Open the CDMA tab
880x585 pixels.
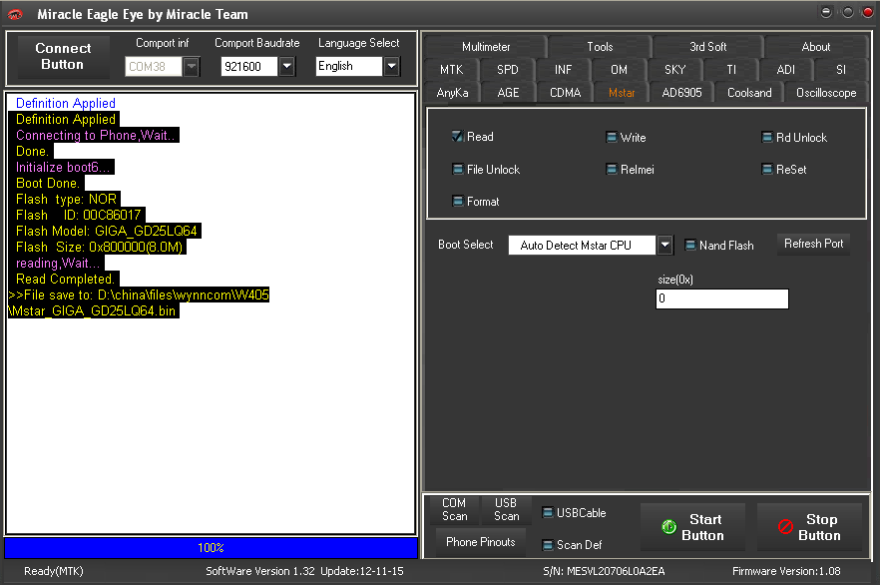[x=565, y=93]
